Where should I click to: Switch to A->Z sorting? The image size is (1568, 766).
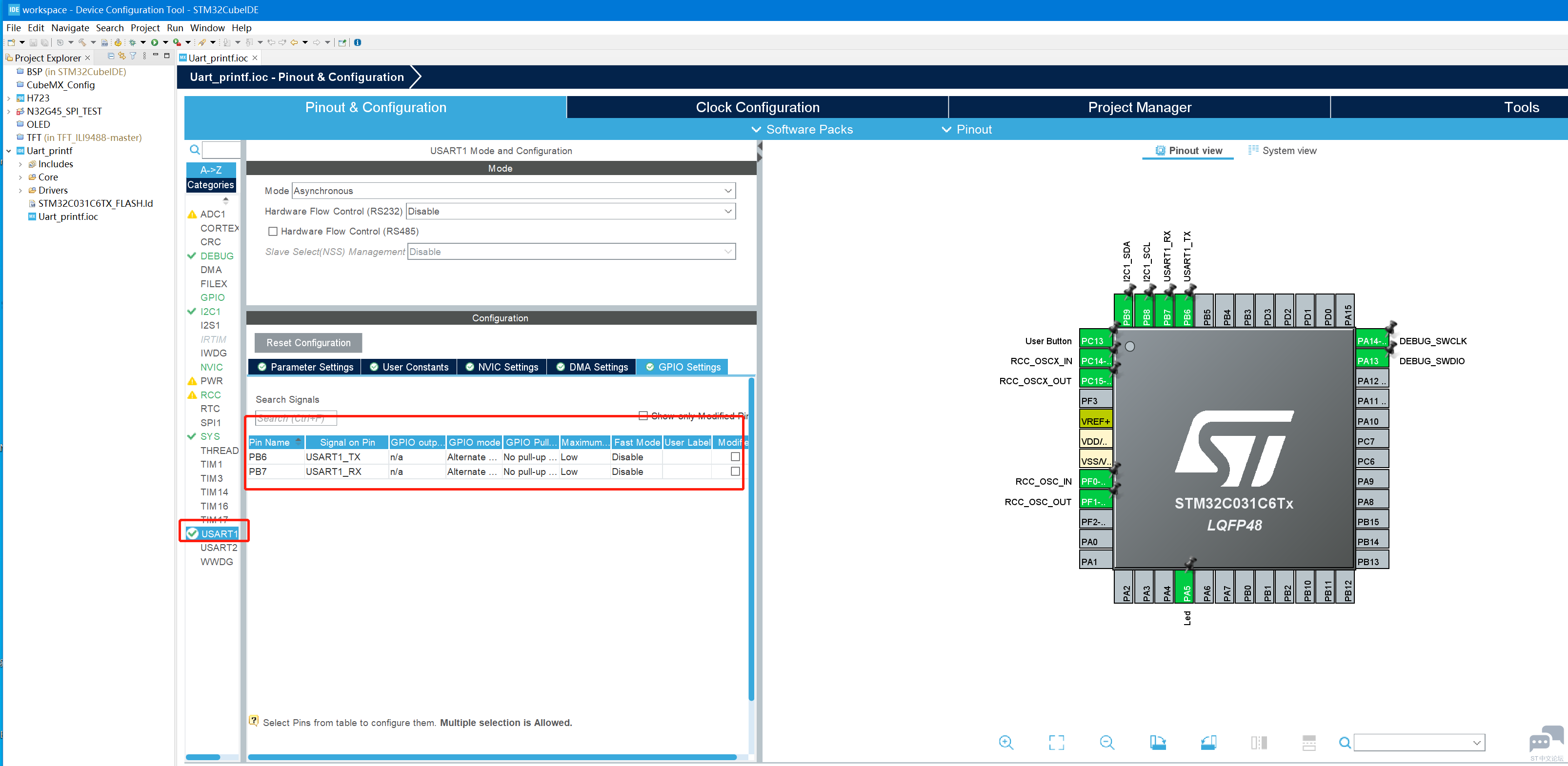(211, 170)
